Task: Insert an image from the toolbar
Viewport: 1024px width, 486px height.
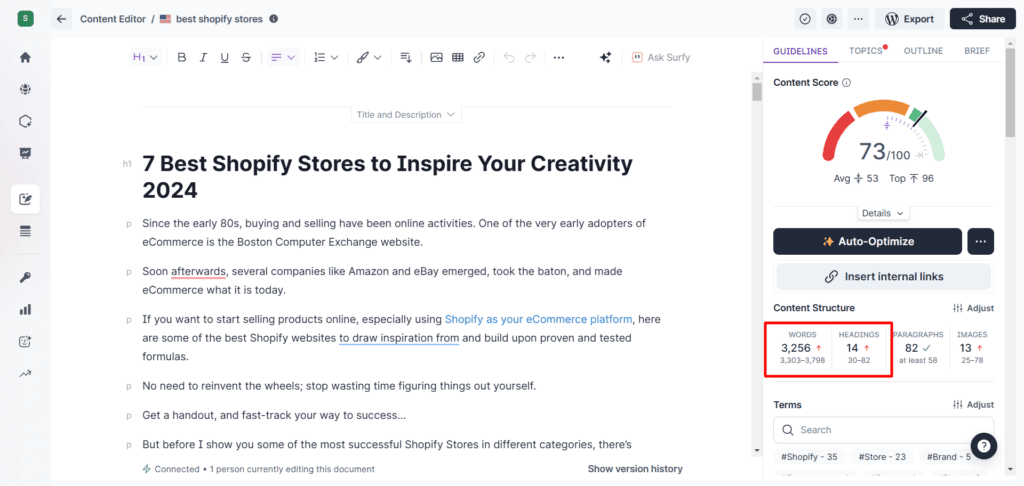Action: (x=436, y=57)
